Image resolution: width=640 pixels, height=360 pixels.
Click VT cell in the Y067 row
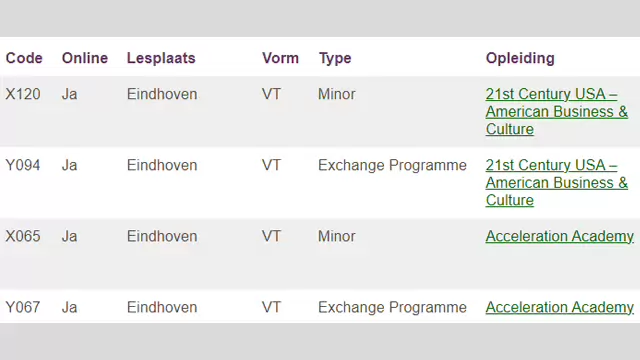pyautogui.click(x=271, y=307)
